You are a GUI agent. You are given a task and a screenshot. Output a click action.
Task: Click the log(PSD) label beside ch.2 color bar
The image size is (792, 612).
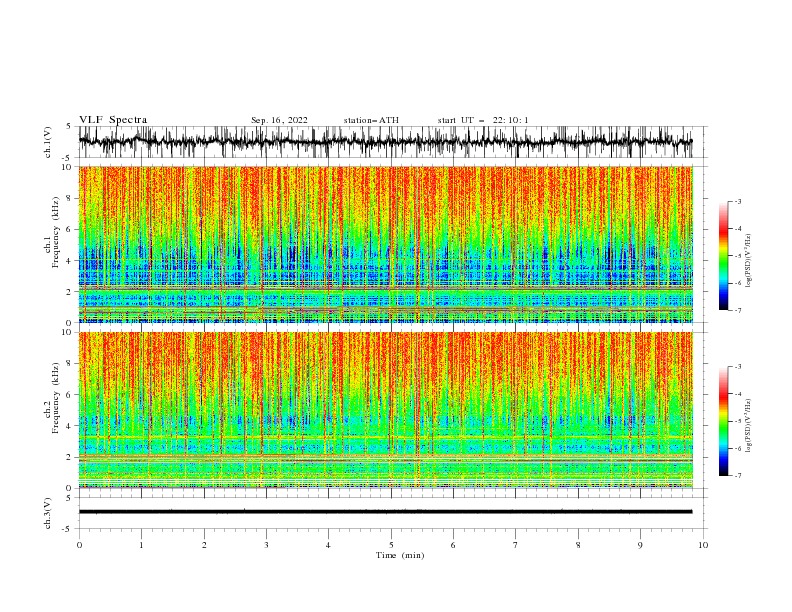point(748,425)
